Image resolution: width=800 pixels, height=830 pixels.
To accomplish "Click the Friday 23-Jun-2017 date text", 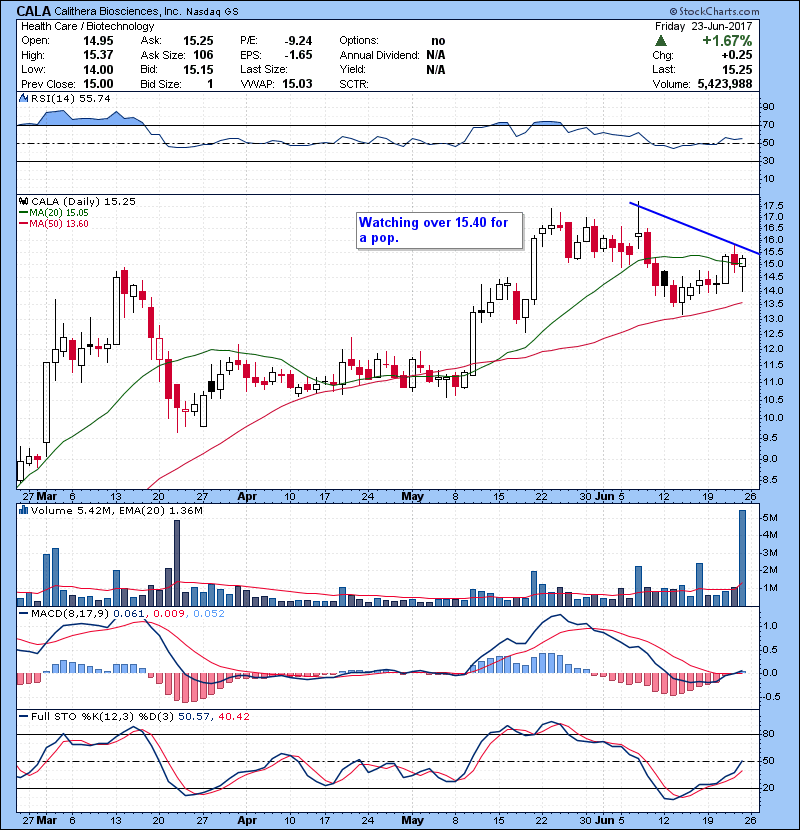I will click(x=703, y=26).
